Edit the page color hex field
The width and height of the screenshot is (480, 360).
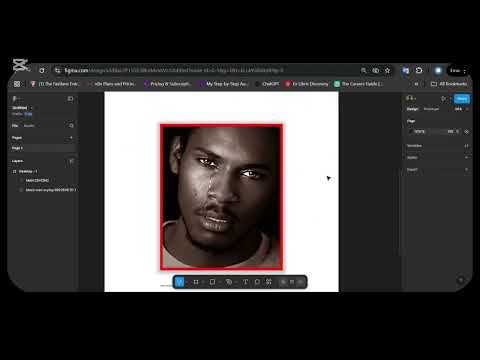click(x=420, y=132)
